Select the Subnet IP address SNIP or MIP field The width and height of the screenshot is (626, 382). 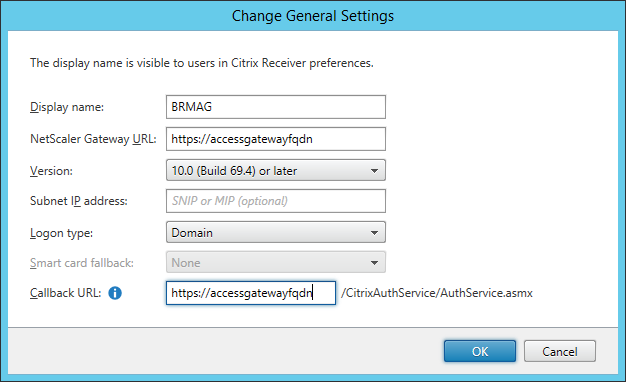276,201
